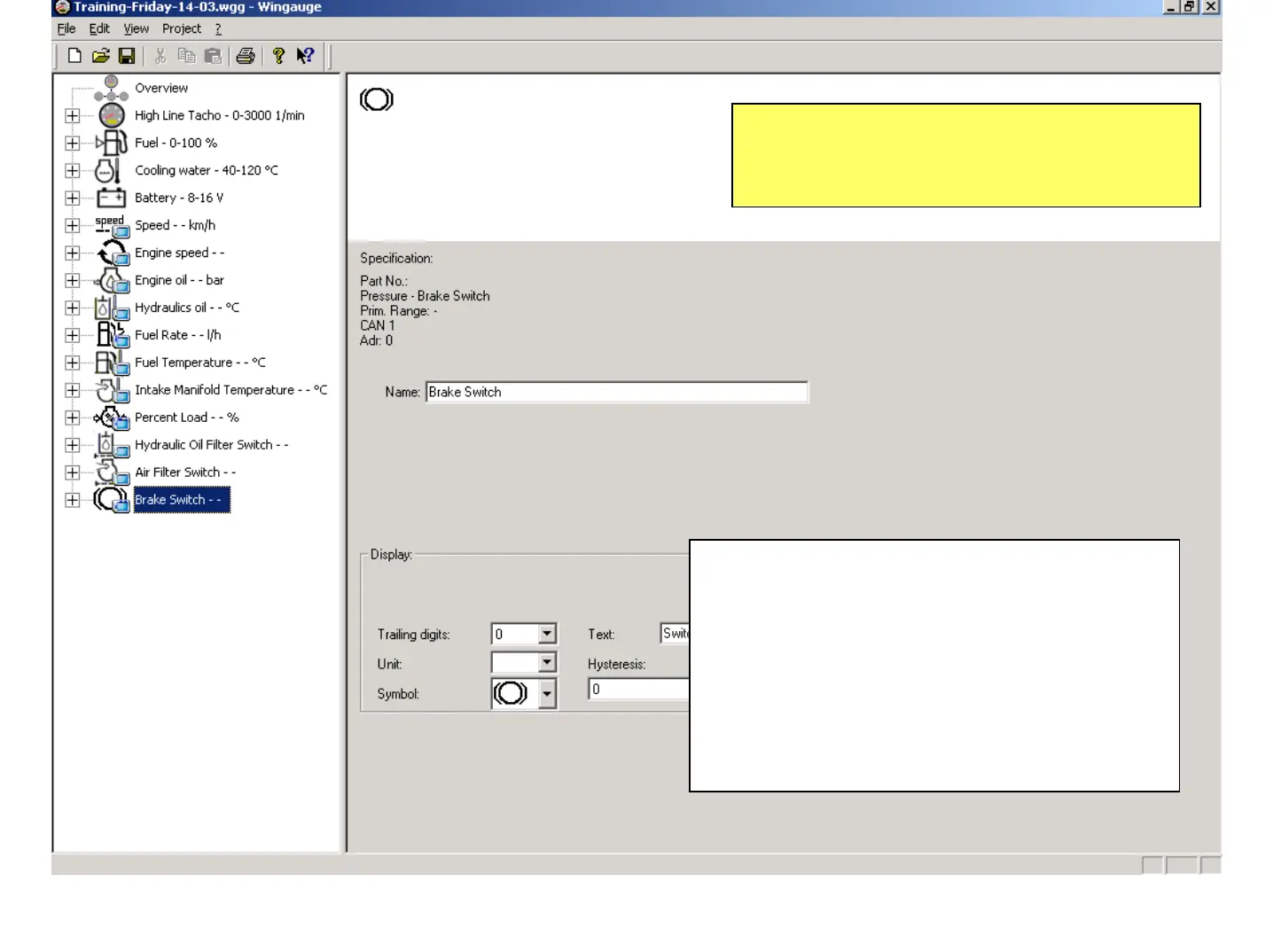Select Hydraulics oil - - °C item
1273x952 pixels.
pyautogui.click(x=187, y=308)
